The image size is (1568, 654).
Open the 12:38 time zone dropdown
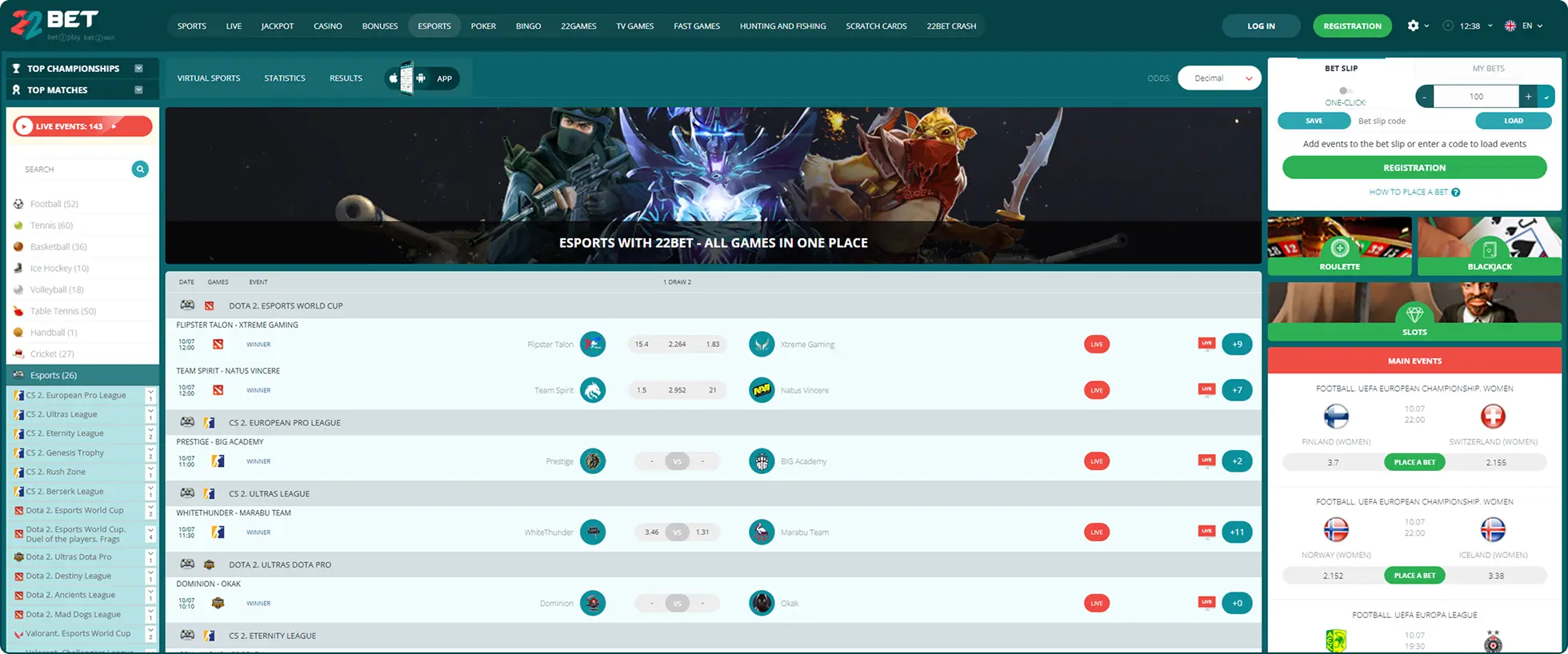pos(1468,26)
